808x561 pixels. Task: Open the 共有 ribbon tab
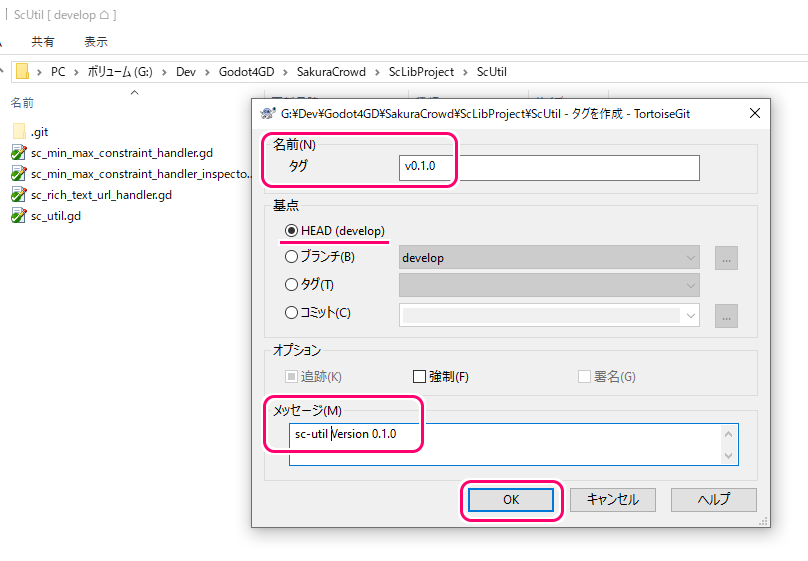coord(43,42)
